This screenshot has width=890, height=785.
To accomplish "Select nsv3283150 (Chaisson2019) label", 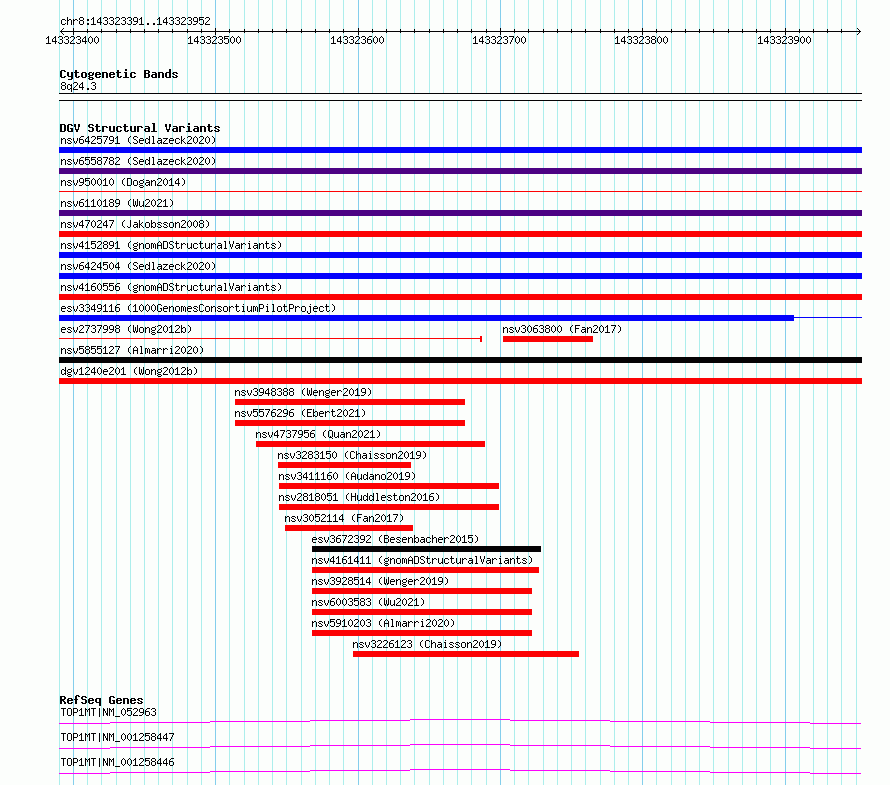I will (x=352, y=455).
